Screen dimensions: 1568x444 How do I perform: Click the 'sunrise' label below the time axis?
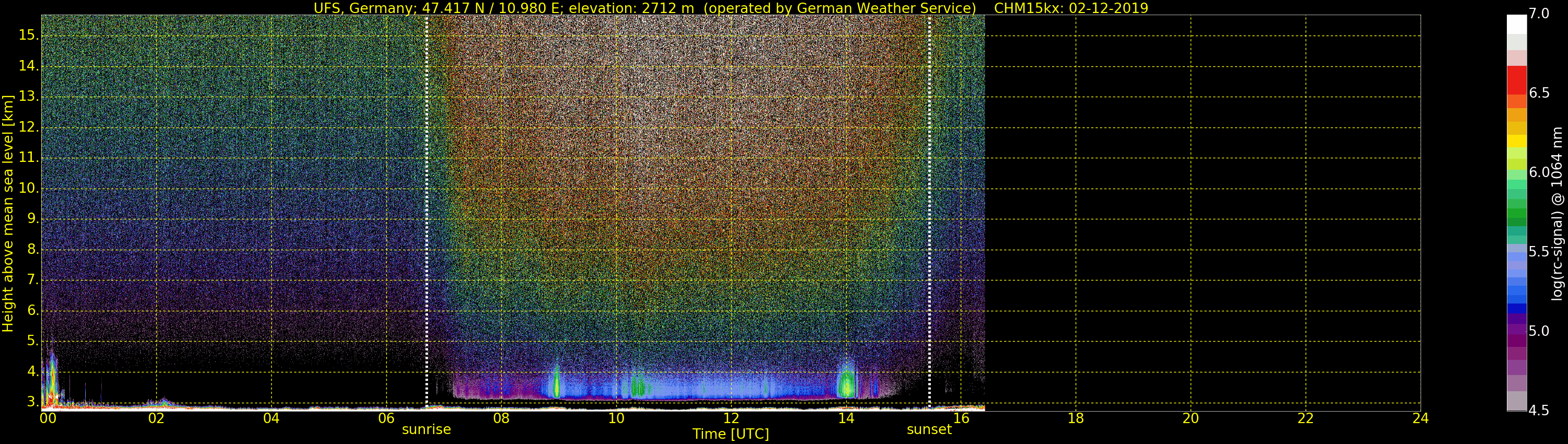tap(426, 429)
